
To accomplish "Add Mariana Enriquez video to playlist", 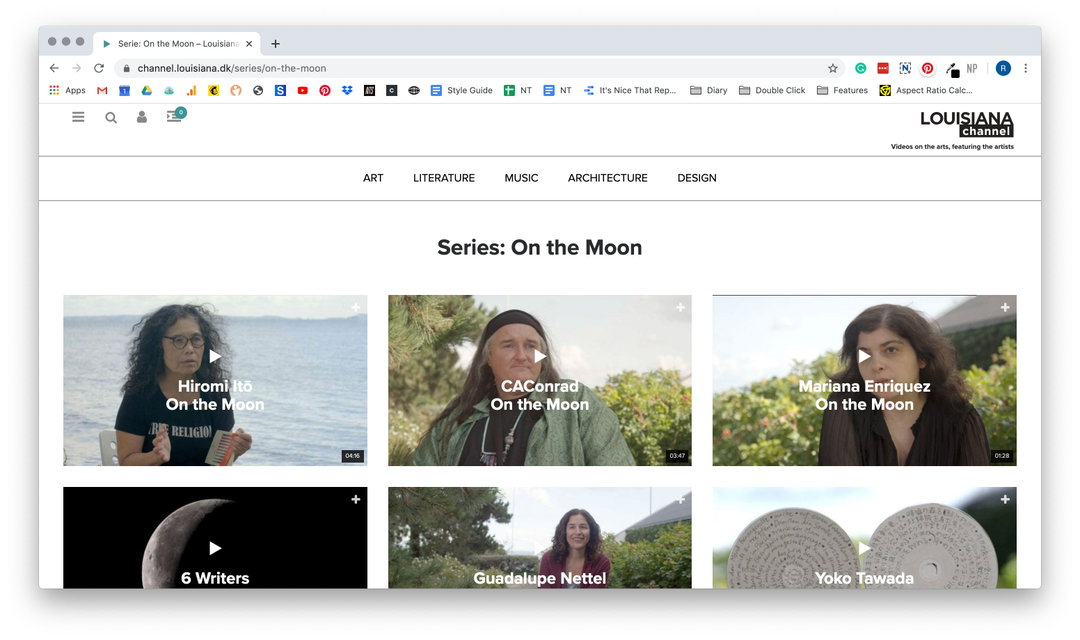I will 1005,307.
